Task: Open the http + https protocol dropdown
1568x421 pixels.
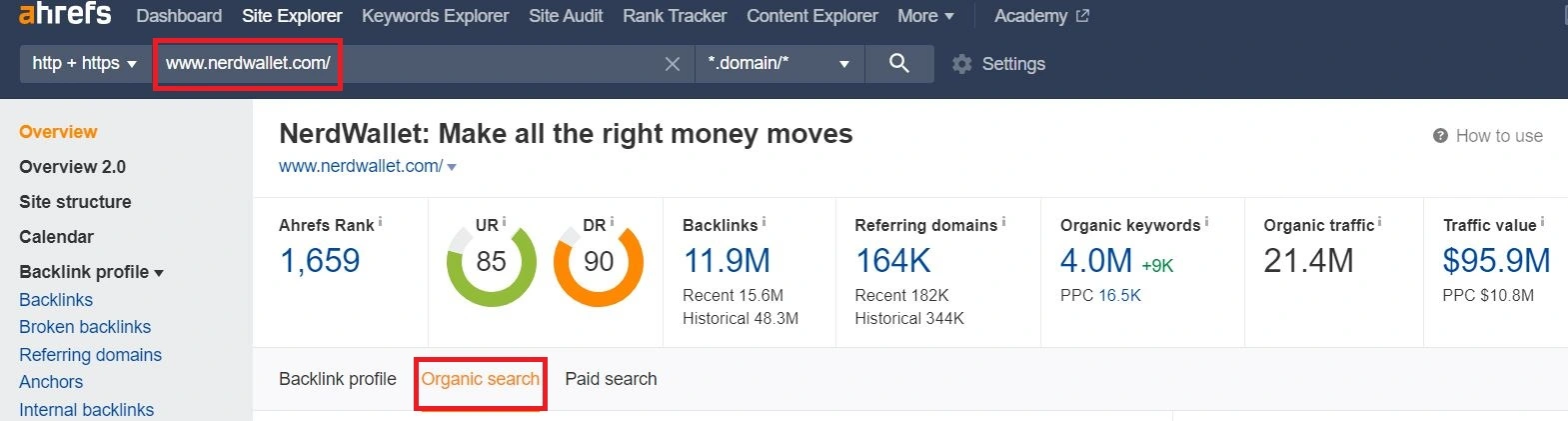Action: pos(85,63)
